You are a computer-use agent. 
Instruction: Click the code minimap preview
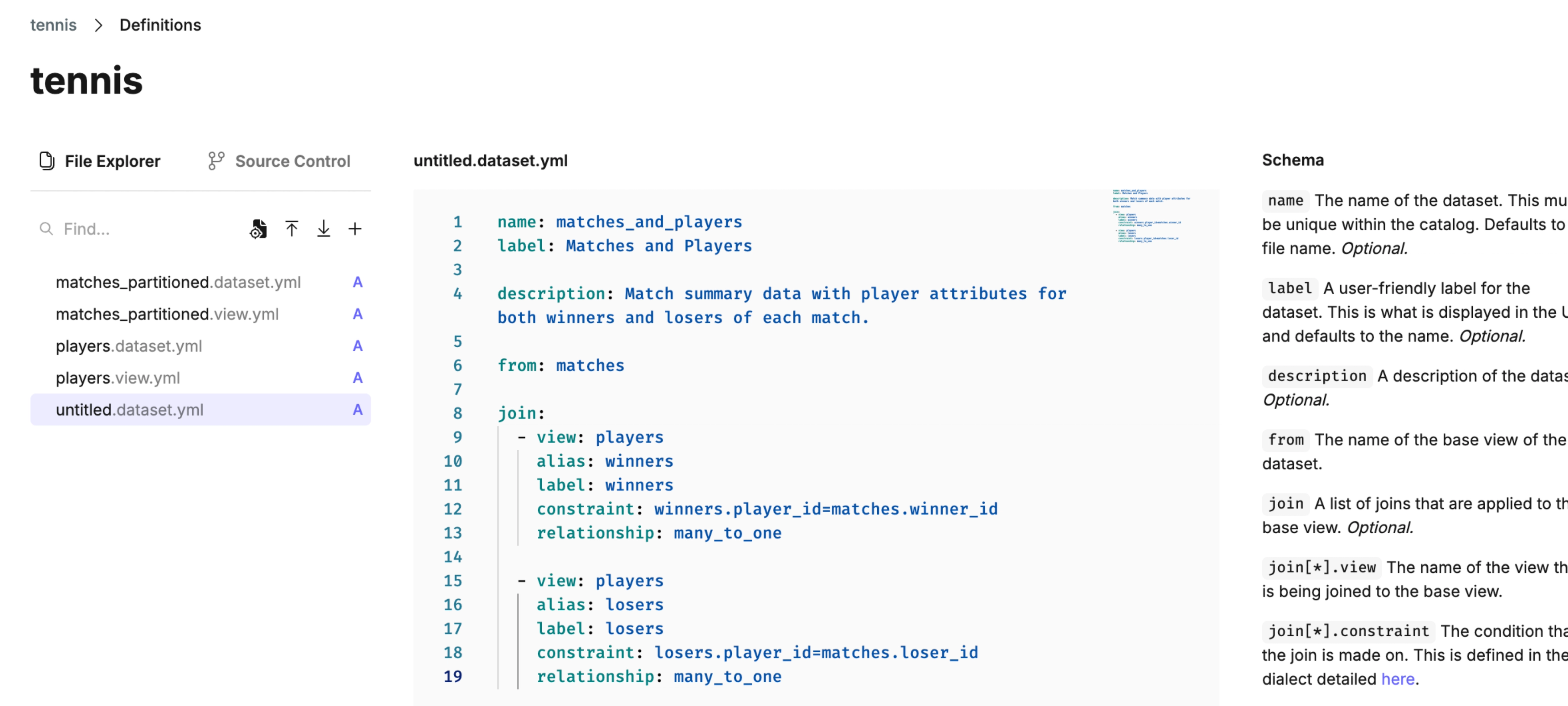(1150, 216)
